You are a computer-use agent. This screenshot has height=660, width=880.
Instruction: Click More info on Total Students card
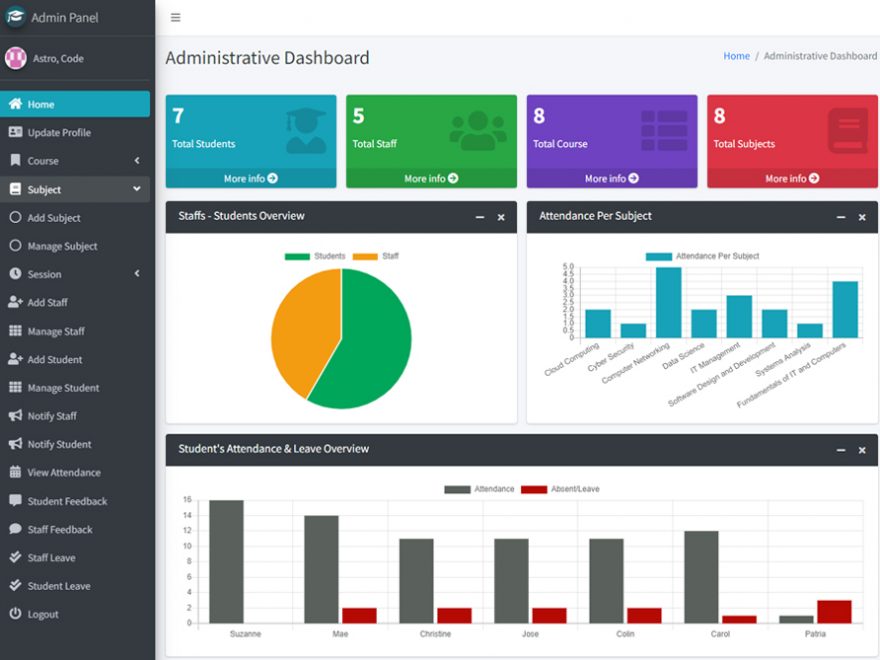(x=251, y=179)
